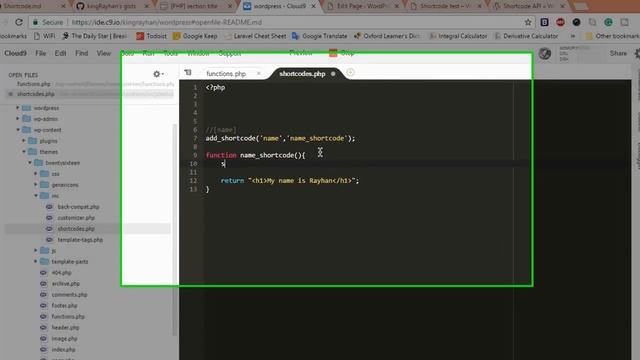Switch to the Shortcode API browser tab

[527, 6]
